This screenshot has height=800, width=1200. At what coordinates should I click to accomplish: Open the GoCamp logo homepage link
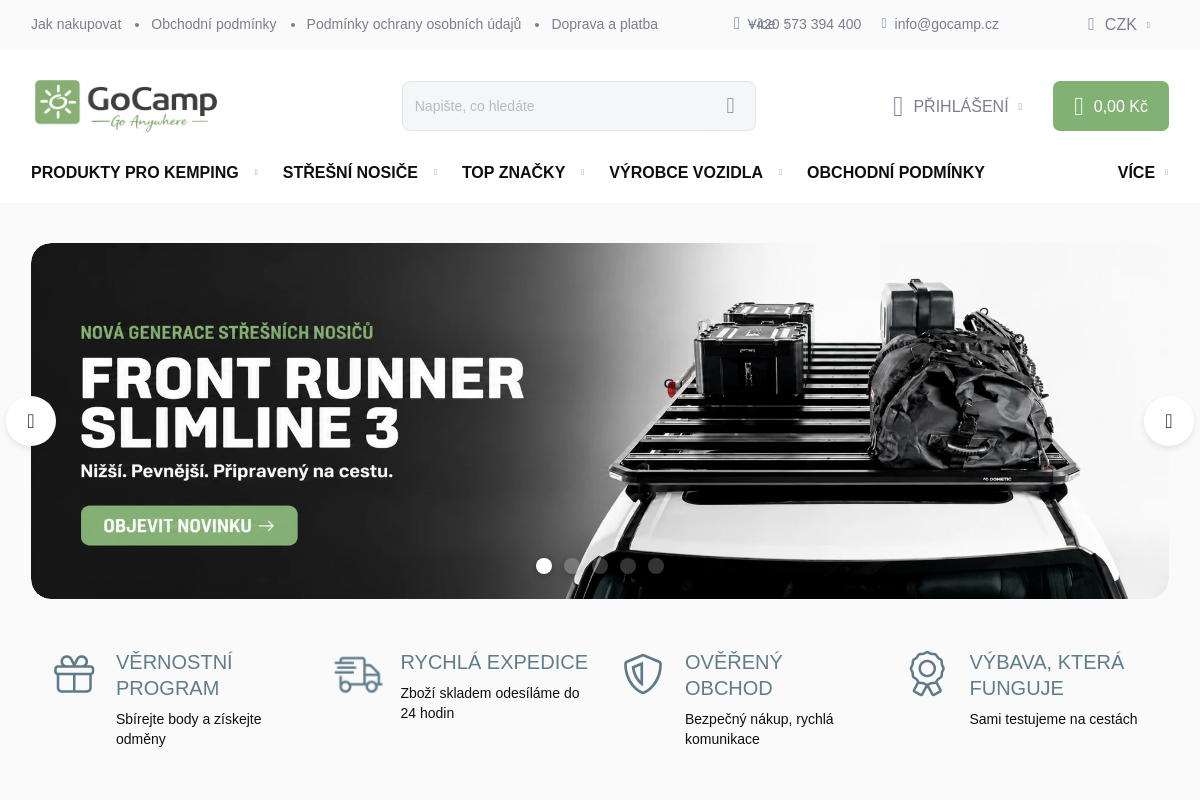(126, 106)
